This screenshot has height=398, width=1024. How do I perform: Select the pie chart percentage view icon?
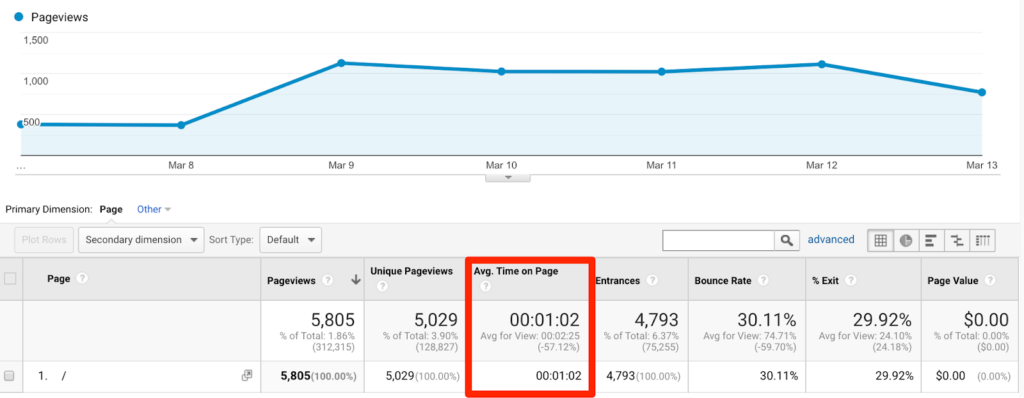pos(905,240)
